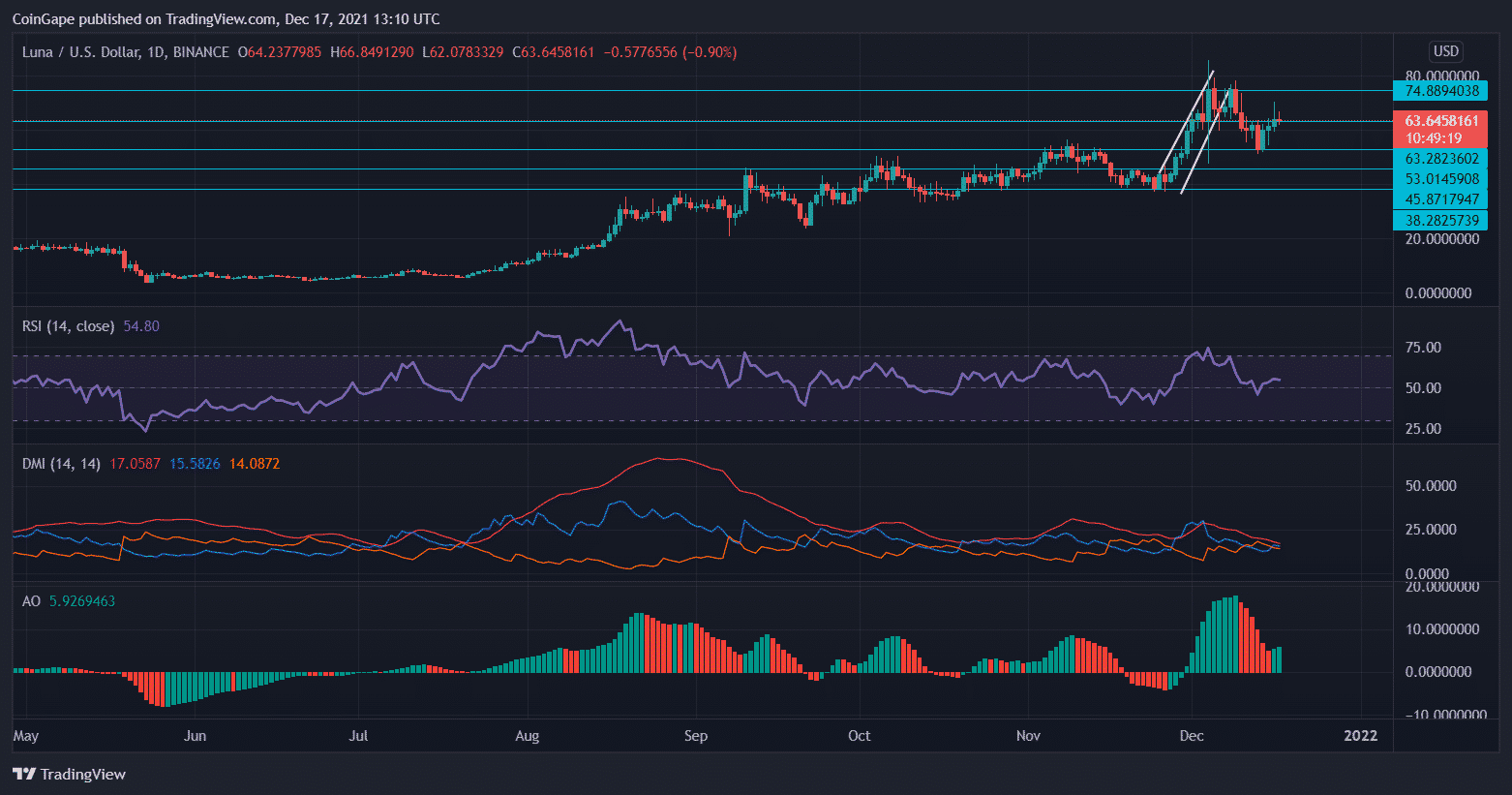
Task: Click the 45.8717947 price level label
Action: pos(1440,199)
